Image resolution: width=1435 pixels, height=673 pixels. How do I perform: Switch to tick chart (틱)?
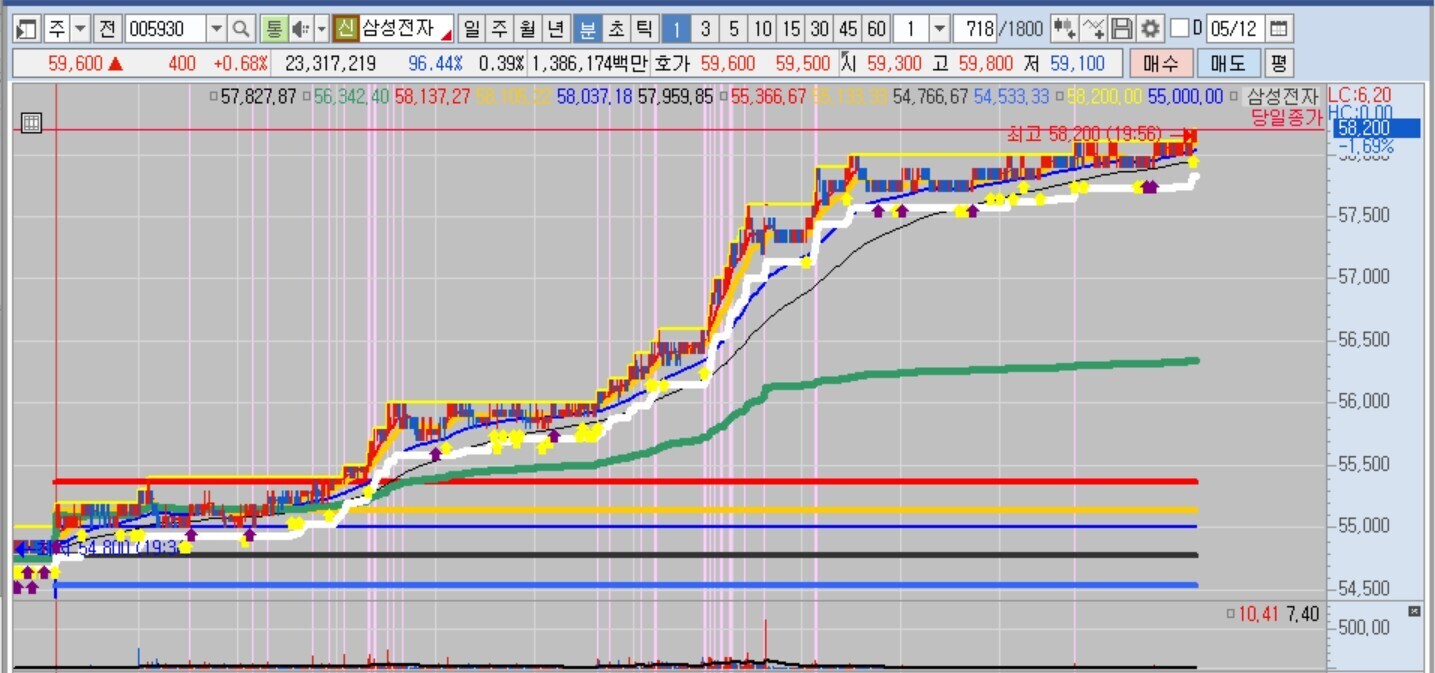[645, 28]
